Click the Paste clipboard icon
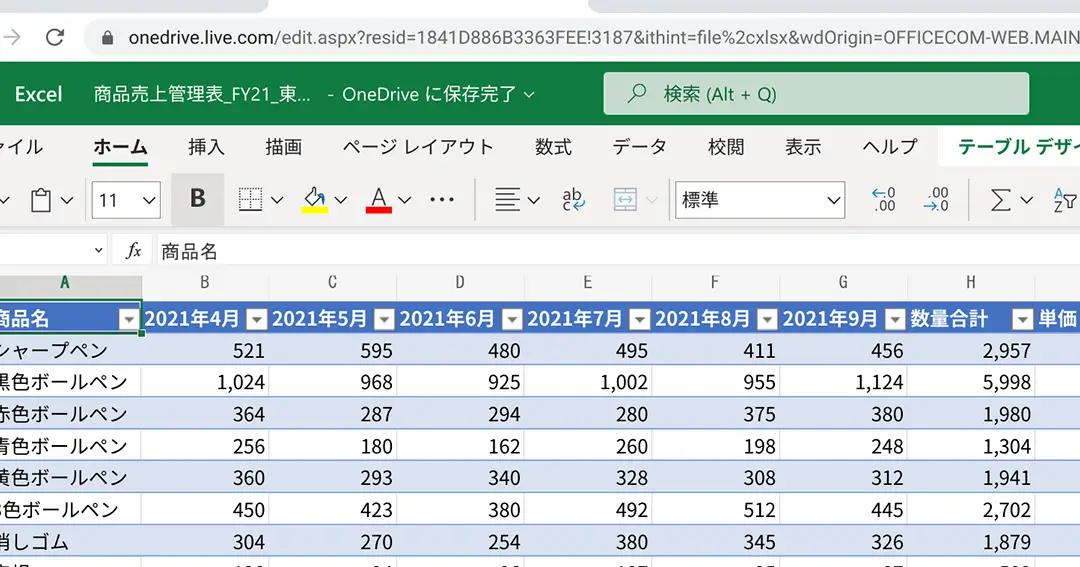 pos(41,200)
